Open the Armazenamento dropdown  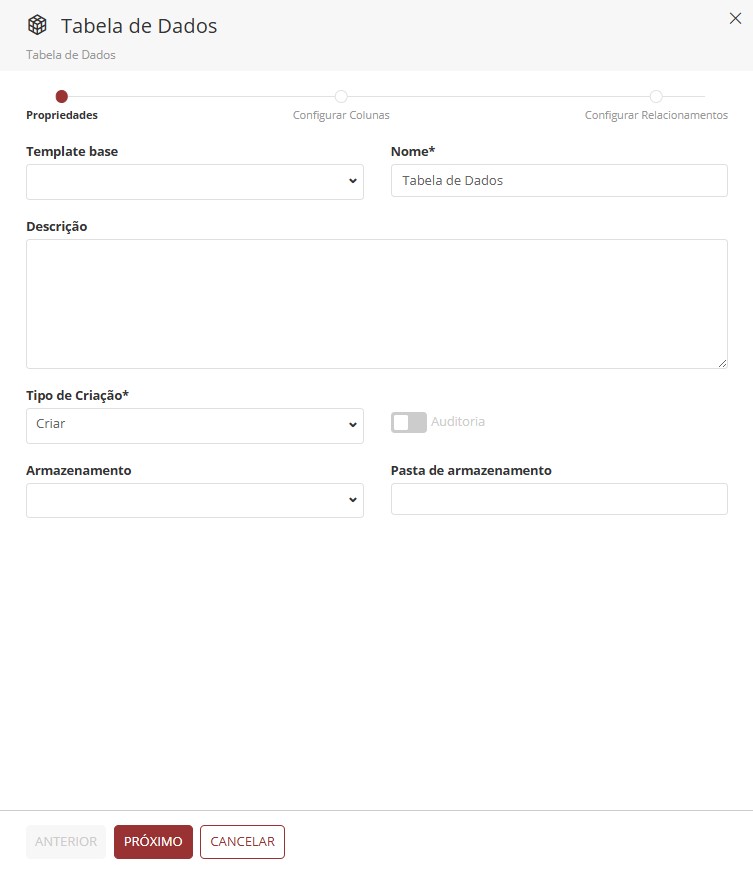pos(195,500)
